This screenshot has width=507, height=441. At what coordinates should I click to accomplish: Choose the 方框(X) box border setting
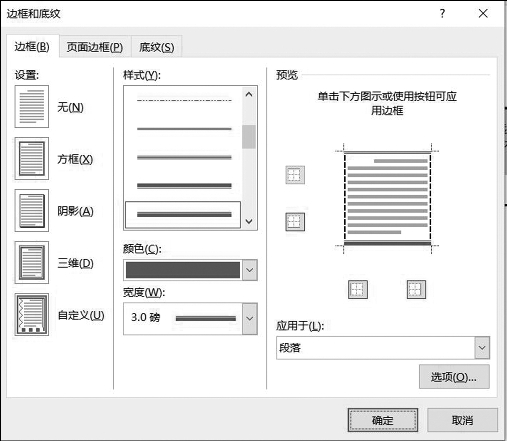[x=32, y=159]
